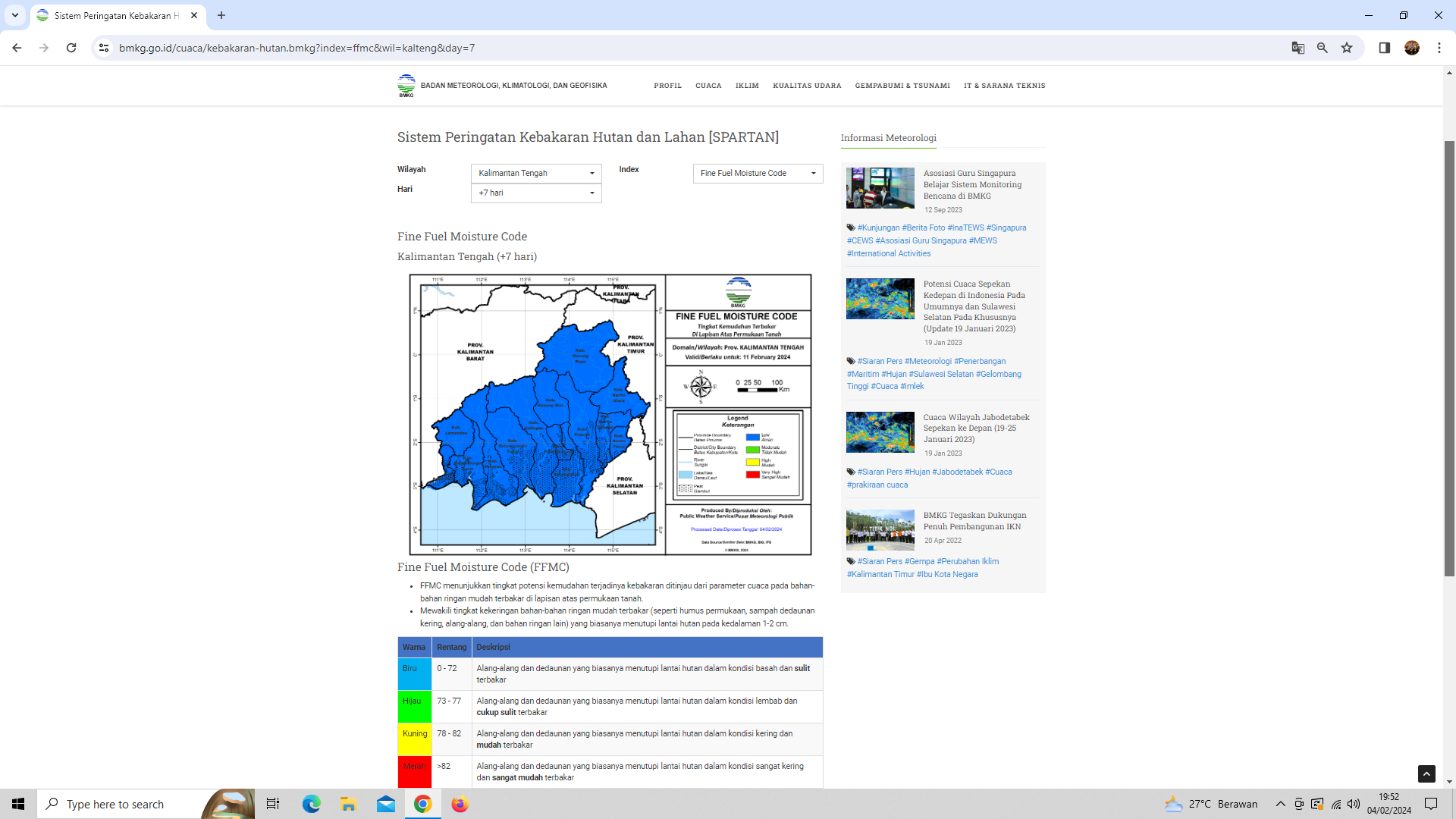Open the clock showing 19:52

(x=1389, y=804)
